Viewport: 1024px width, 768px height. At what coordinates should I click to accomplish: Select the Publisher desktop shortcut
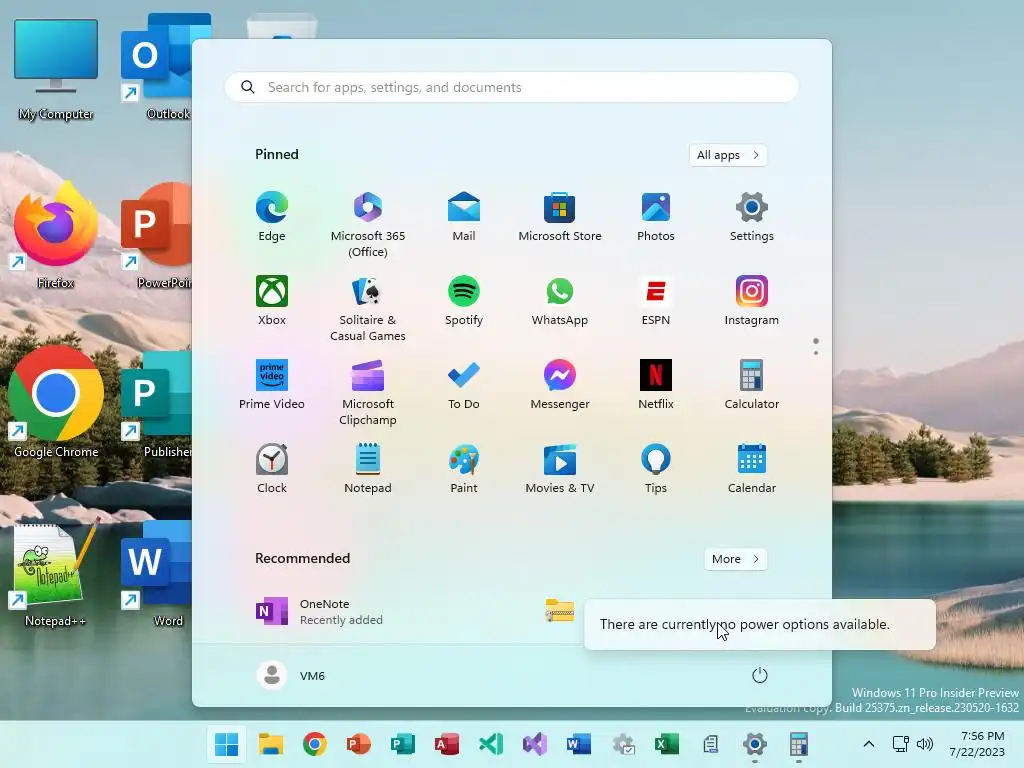coord(157,404)
